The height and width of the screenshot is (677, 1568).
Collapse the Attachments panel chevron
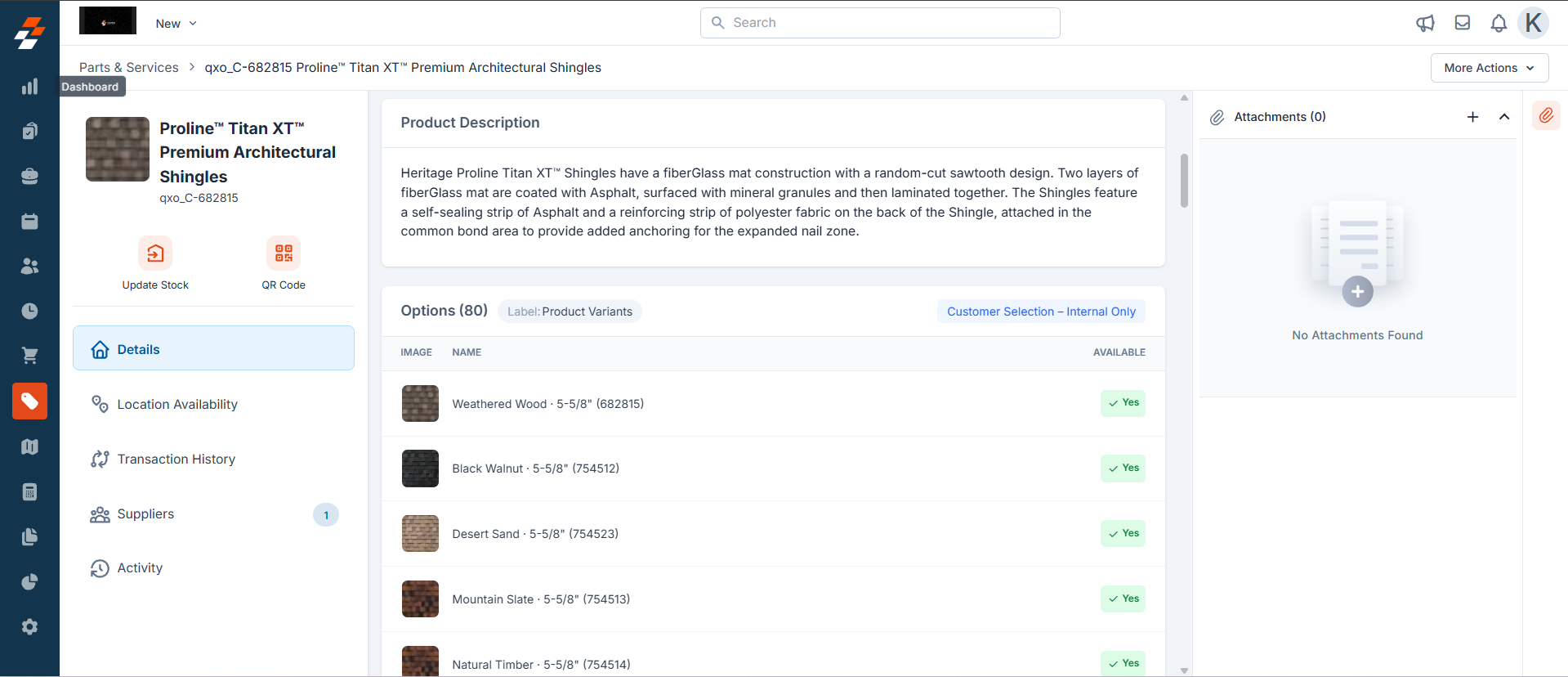pos(1504,117)
